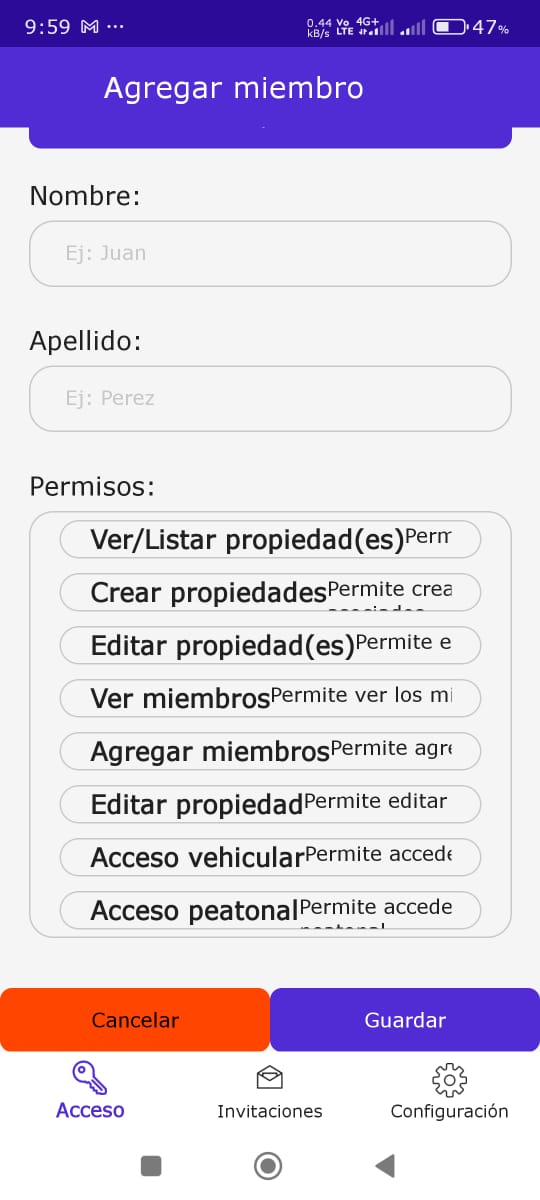
Task: Tap the Android home circle icon
Action: 268,1165
